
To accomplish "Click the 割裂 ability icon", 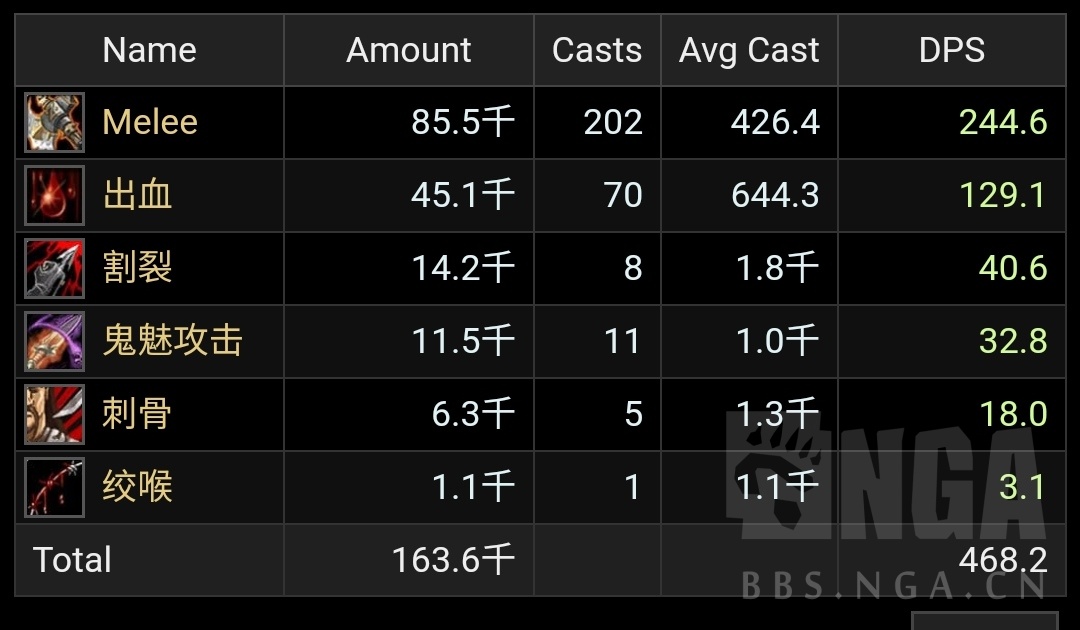I will (x=54, y=268).
